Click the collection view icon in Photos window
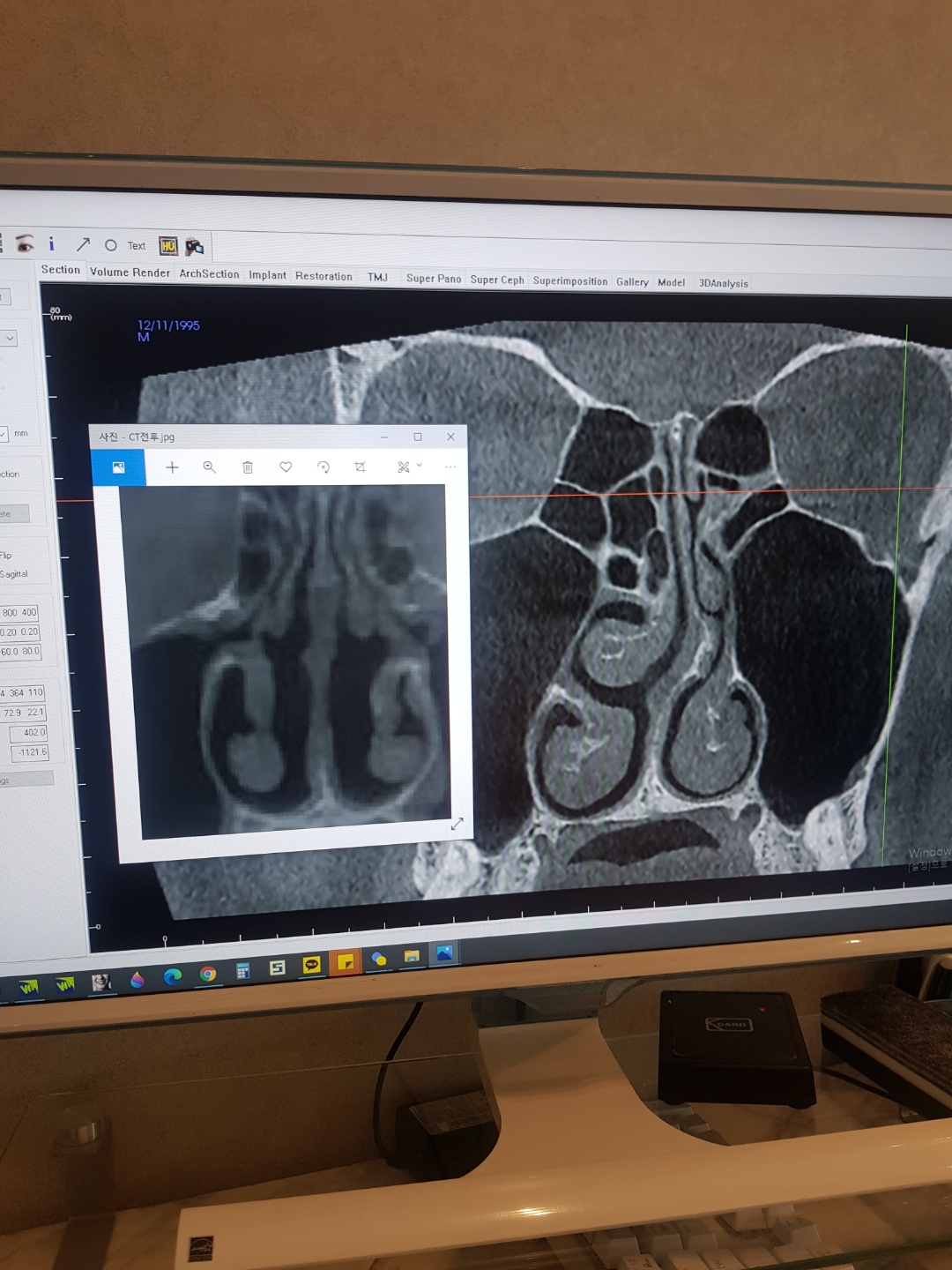Image resolution: width=952 pixels, height=1270 pixels. pyautogui.click(x=118, y=467)
